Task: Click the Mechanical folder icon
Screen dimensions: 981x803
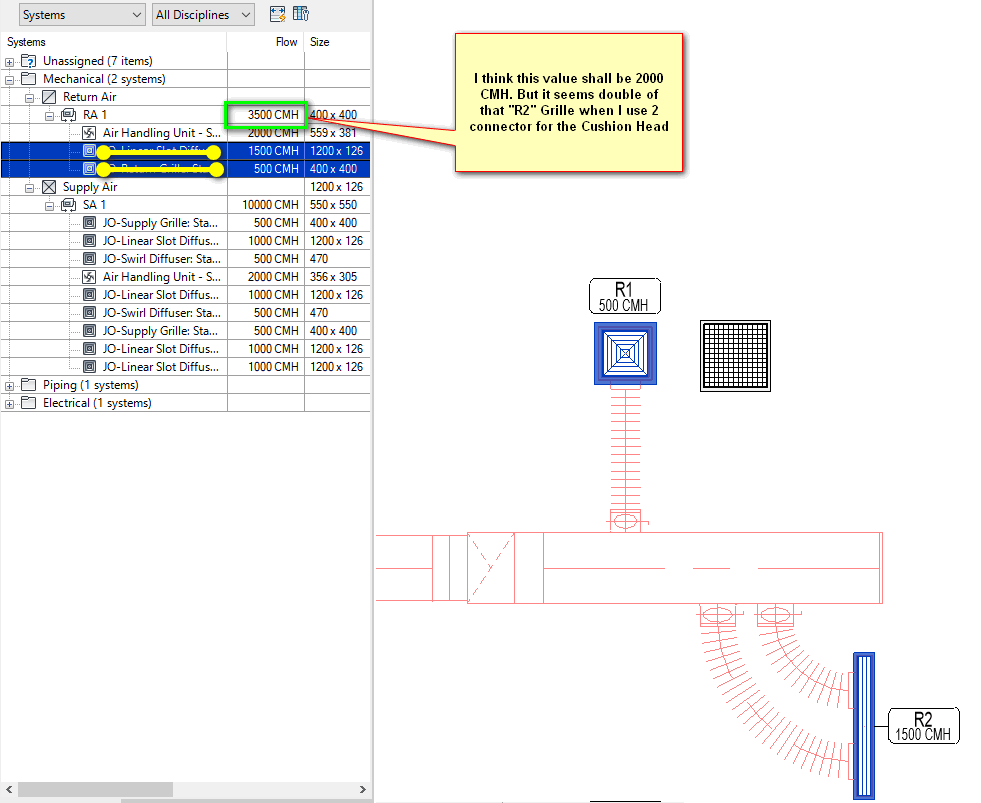Action: pyautogui.click(x=29, y=79)
